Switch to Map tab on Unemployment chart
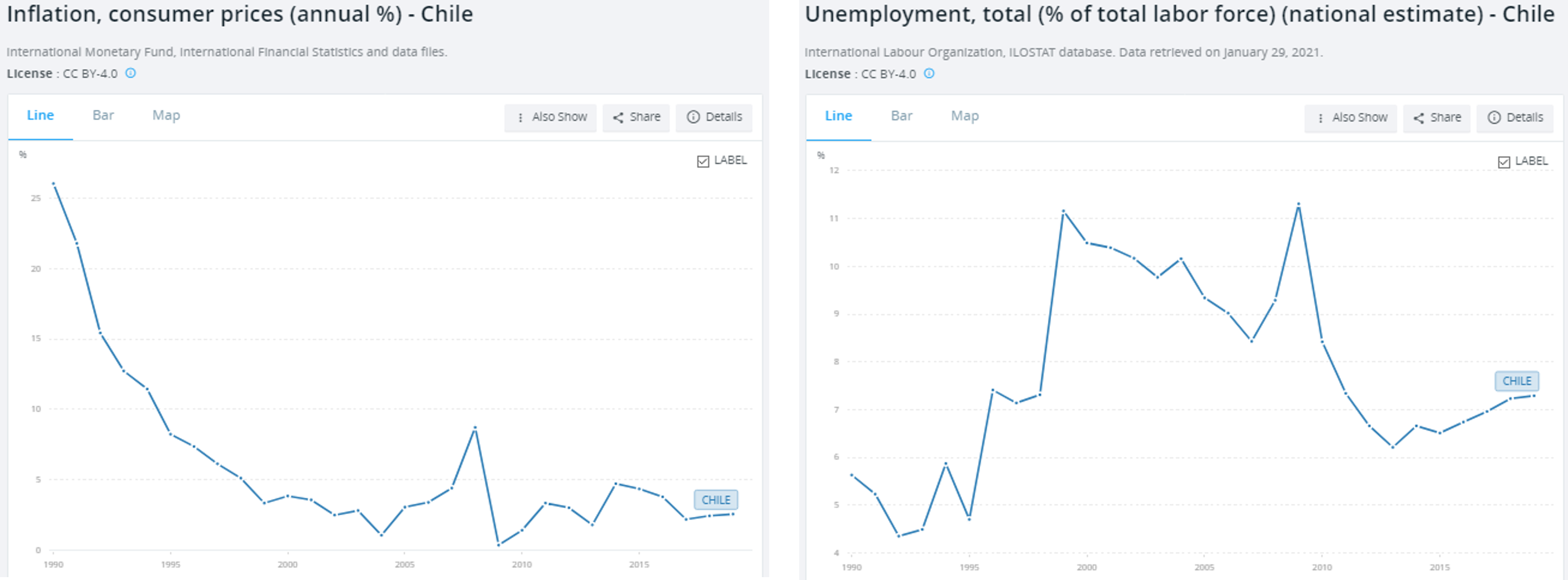This screenshot has height=580, width=1568. (x=964, y=115)
